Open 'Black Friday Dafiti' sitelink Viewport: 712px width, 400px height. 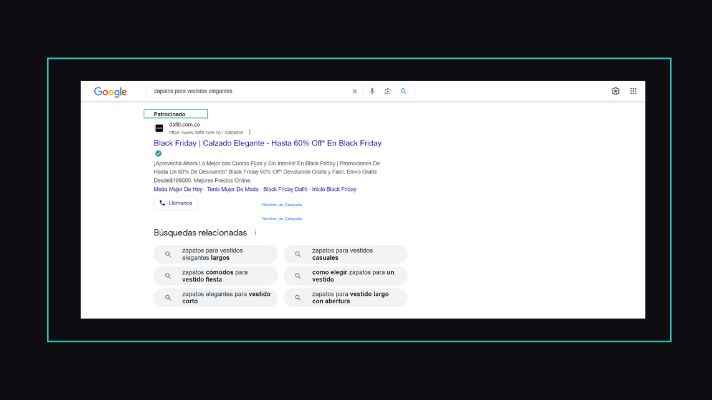click(x=285, y=189)
